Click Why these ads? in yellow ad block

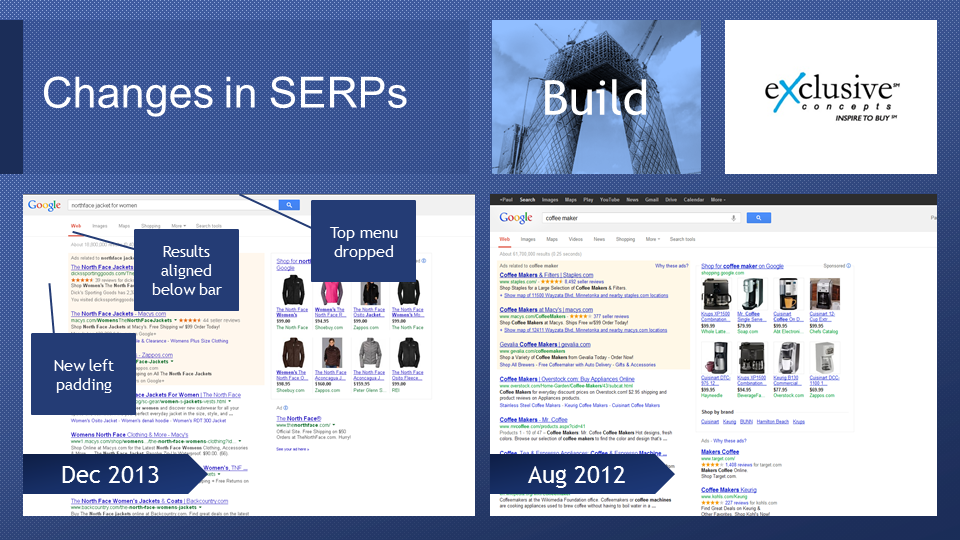coord(672,266)
